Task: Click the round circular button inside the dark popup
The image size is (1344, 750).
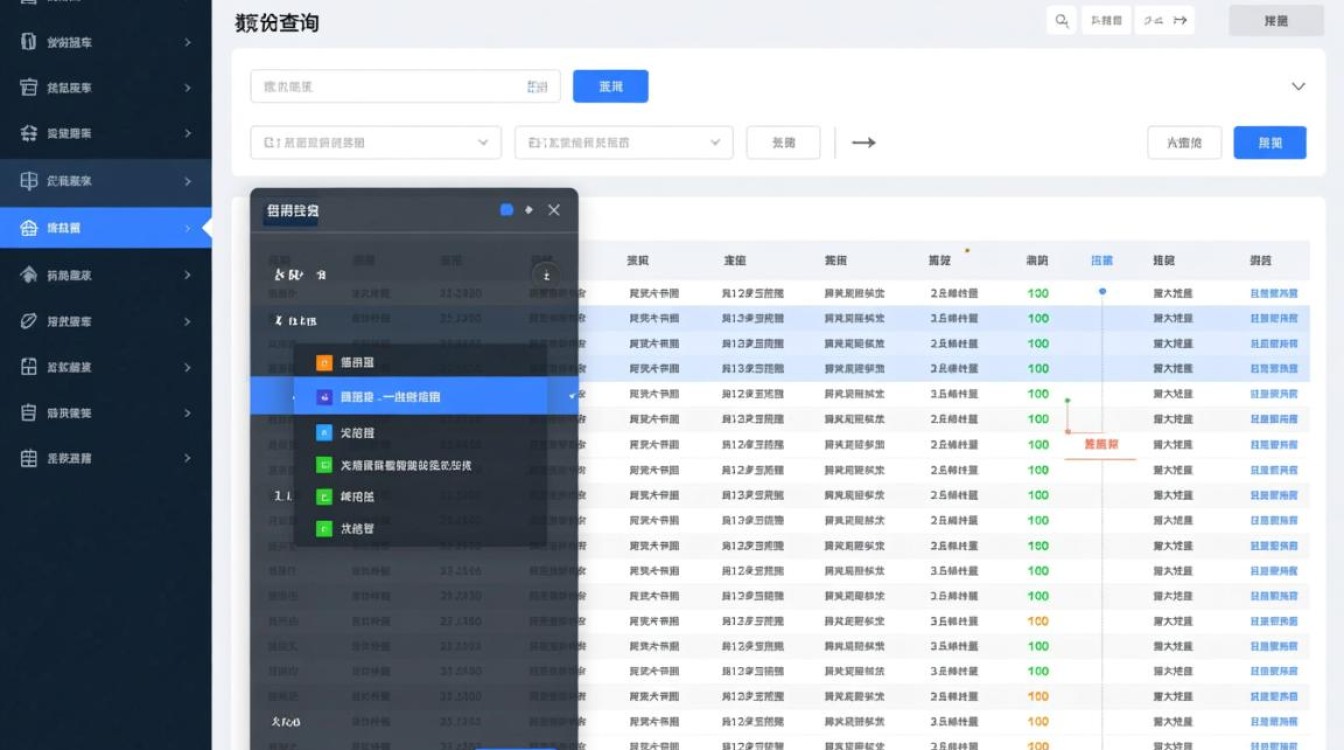Action: pyautogui.click(x=545, y=274)
